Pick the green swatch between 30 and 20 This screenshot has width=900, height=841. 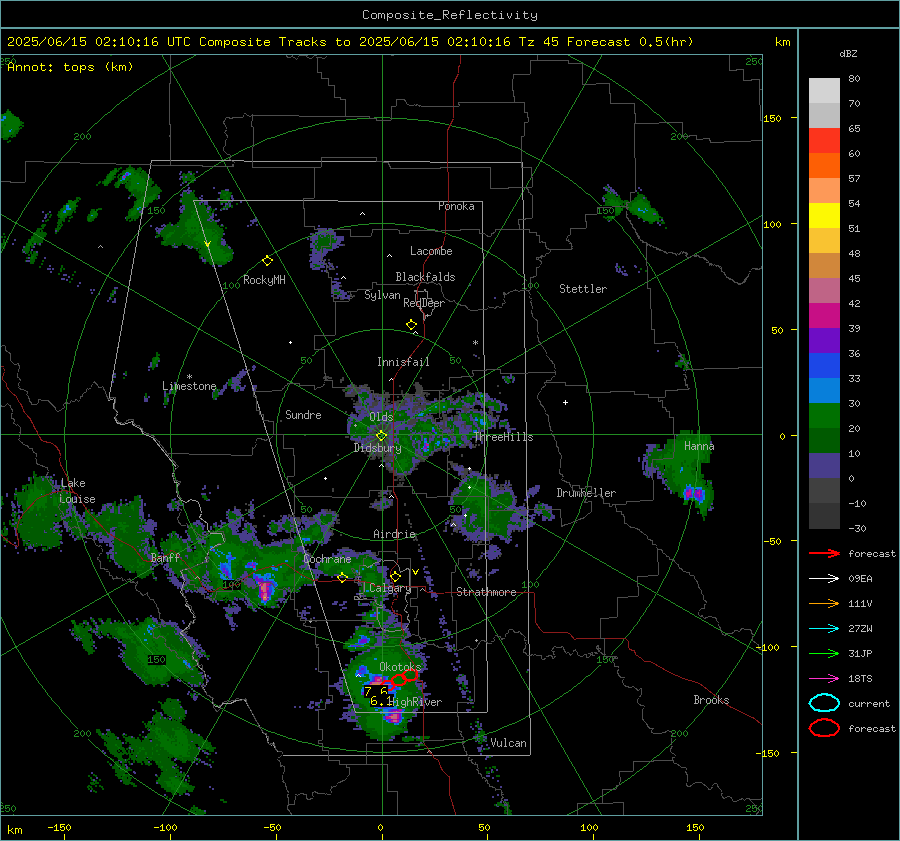(x=824, y=416)
